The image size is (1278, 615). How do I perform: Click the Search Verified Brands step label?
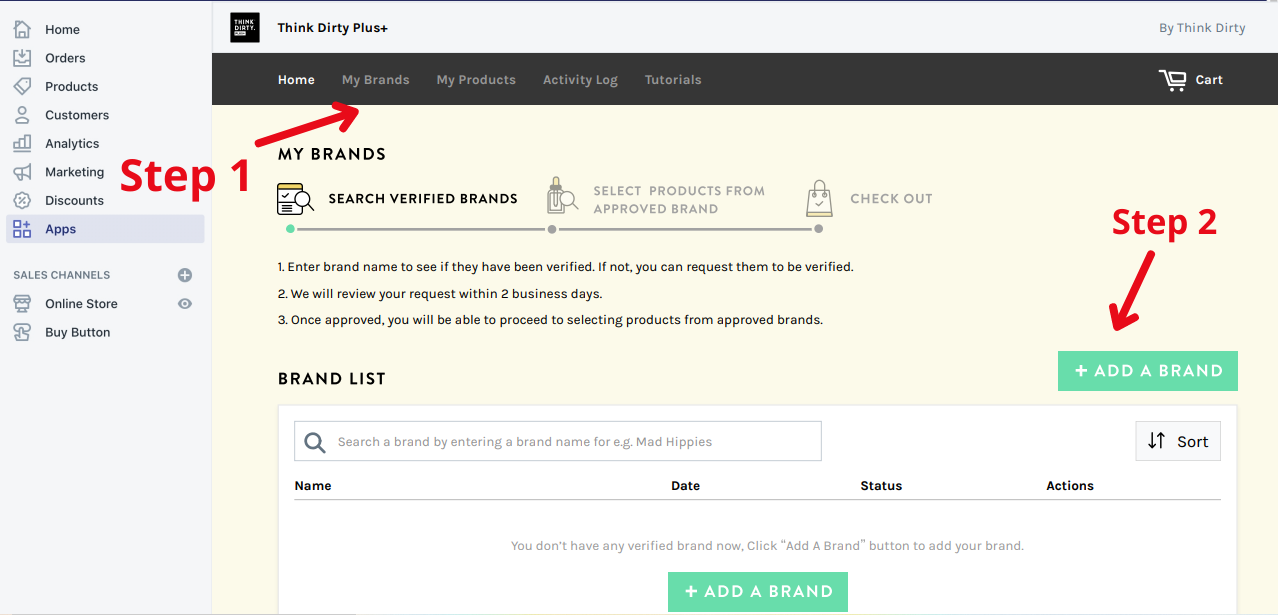[423, 199]
